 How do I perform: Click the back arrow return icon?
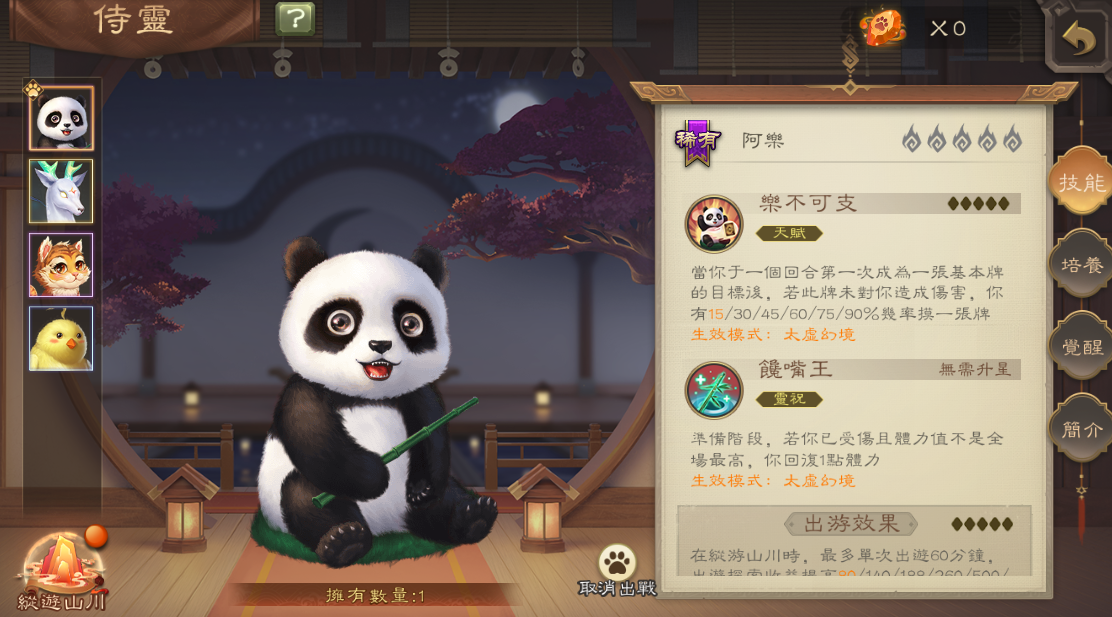(1078, 37)
